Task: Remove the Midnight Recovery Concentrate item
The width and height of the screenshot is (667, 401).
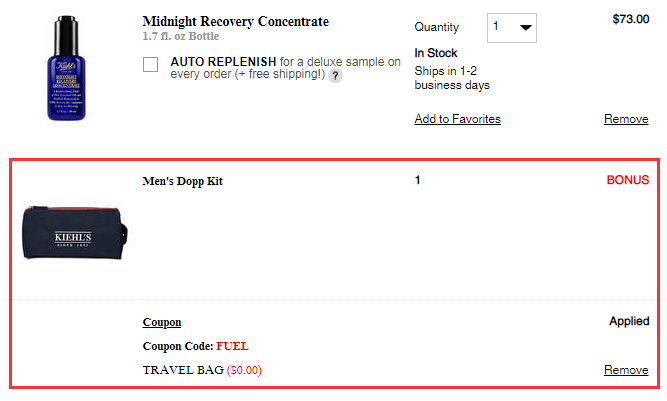Action: (x=626, y=119)
